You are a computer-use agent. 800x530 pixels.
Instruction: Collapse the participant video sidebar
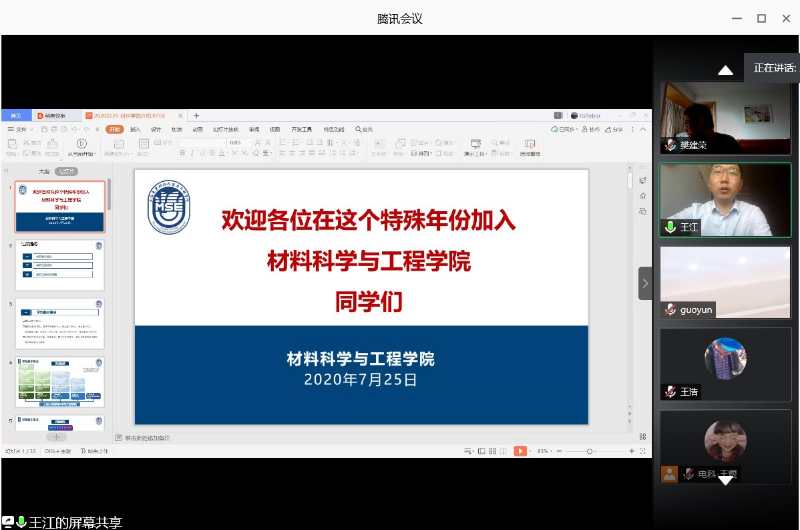click(645, 283)
